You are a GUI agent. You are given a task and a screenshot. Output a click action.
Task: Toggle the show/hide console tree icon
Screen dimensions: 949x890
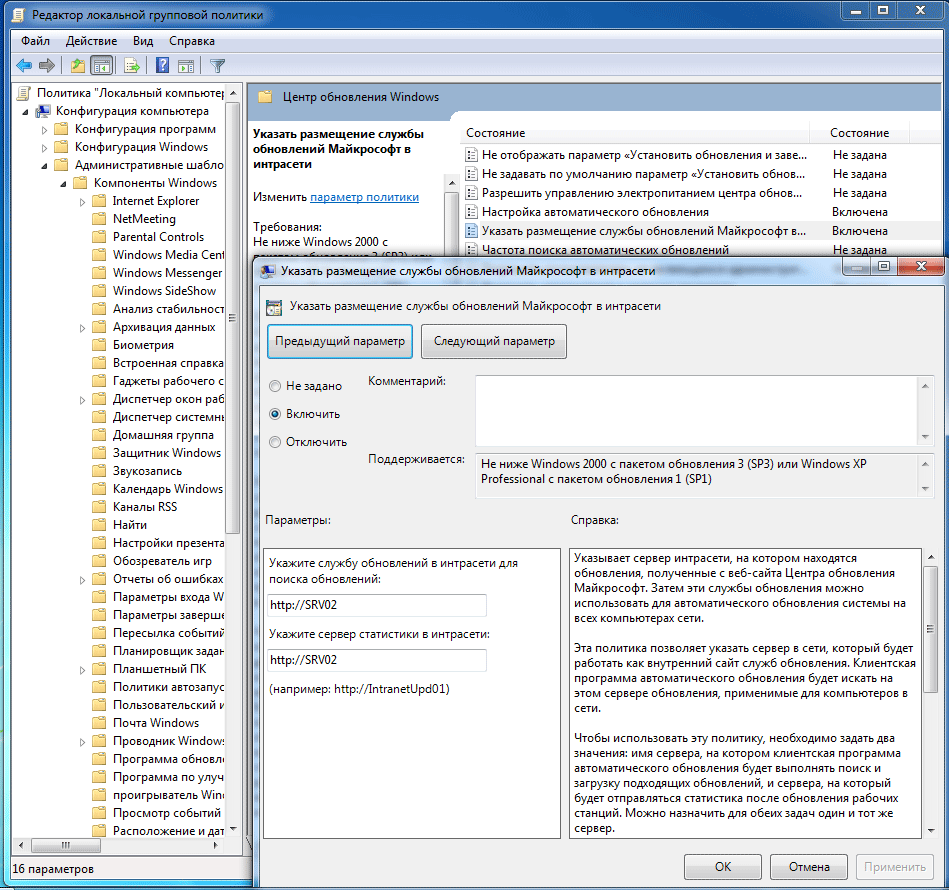click(x=101, y=66)
